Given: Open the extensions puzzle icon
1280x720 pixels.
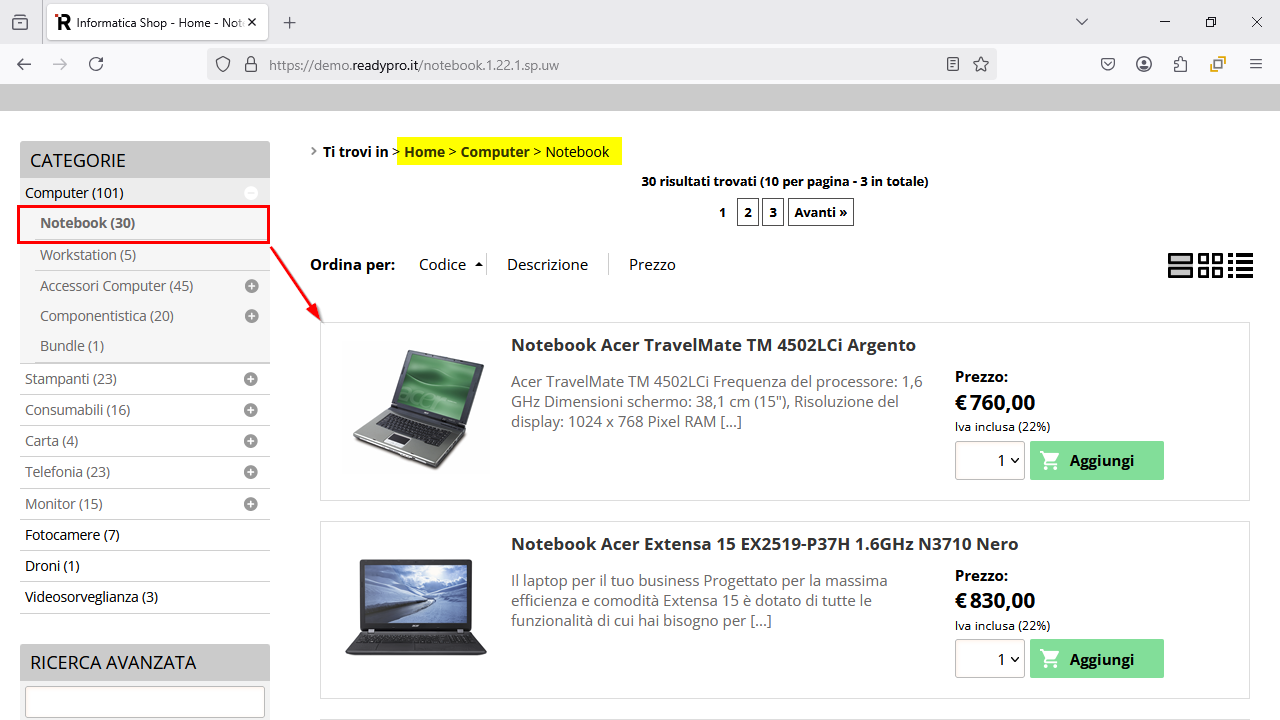Looking at the screenshot, I should pyautogui.click(x=1181, y=64).
